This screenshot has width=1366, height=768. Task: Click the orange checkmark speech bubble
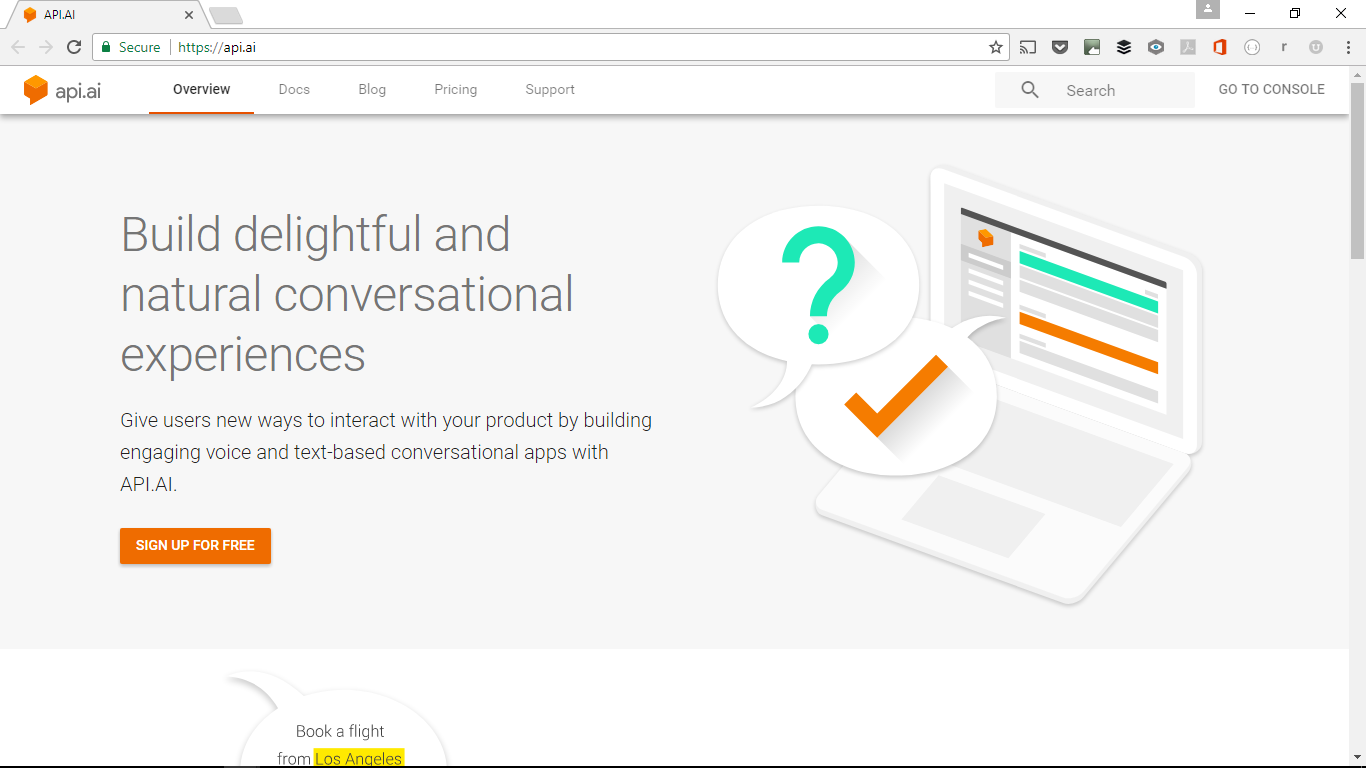pos(898,398)
